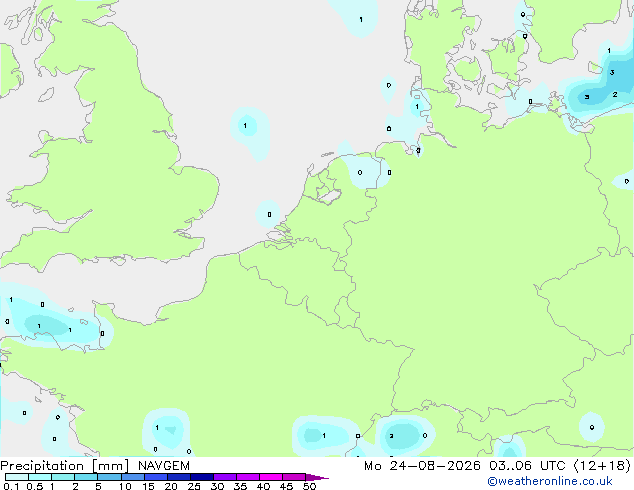634x490 pixels.
Task: Click the '(12+18)' forecast run text
Action: [x=602, y=466]
